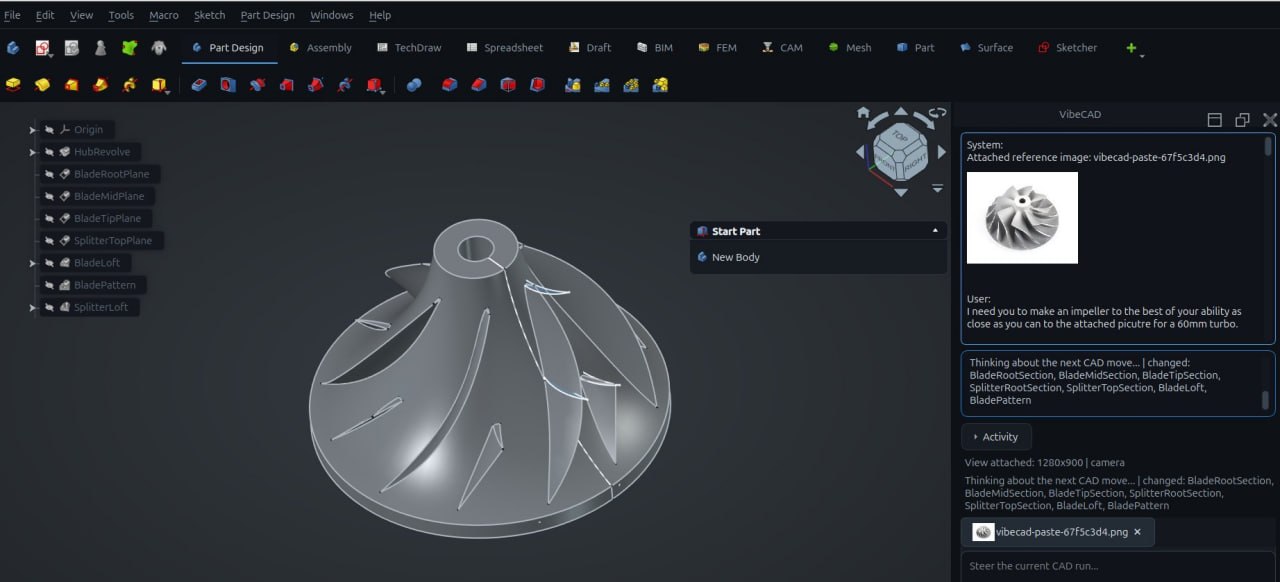The height and width of the screenshot is (582, 1280).
Task: Open the green plus workbench overflow menu
Action: pyautogui.click(x=1134, y=48)
